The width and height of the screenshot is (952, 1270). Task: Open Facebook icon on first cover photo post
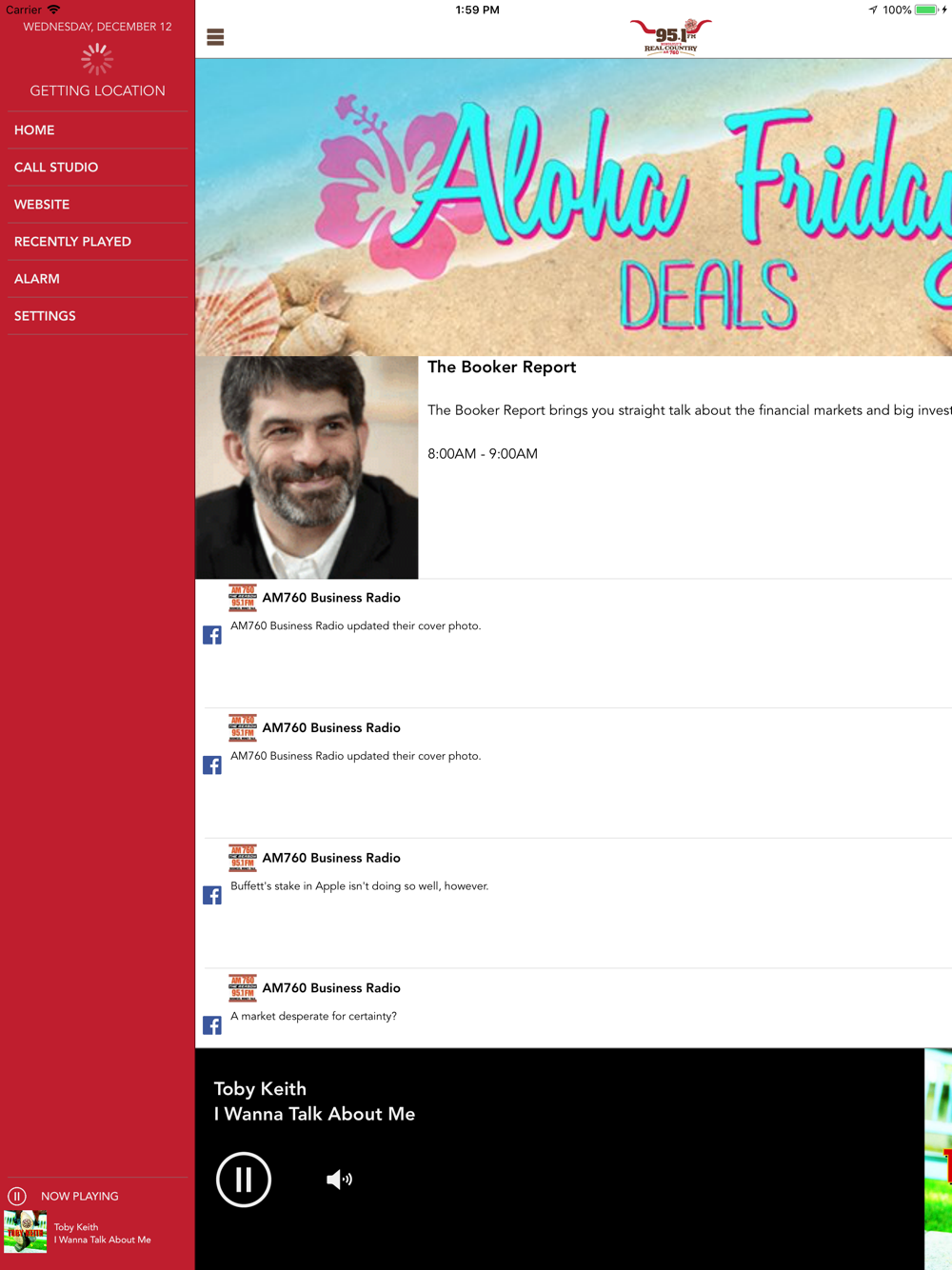[212, 635]
